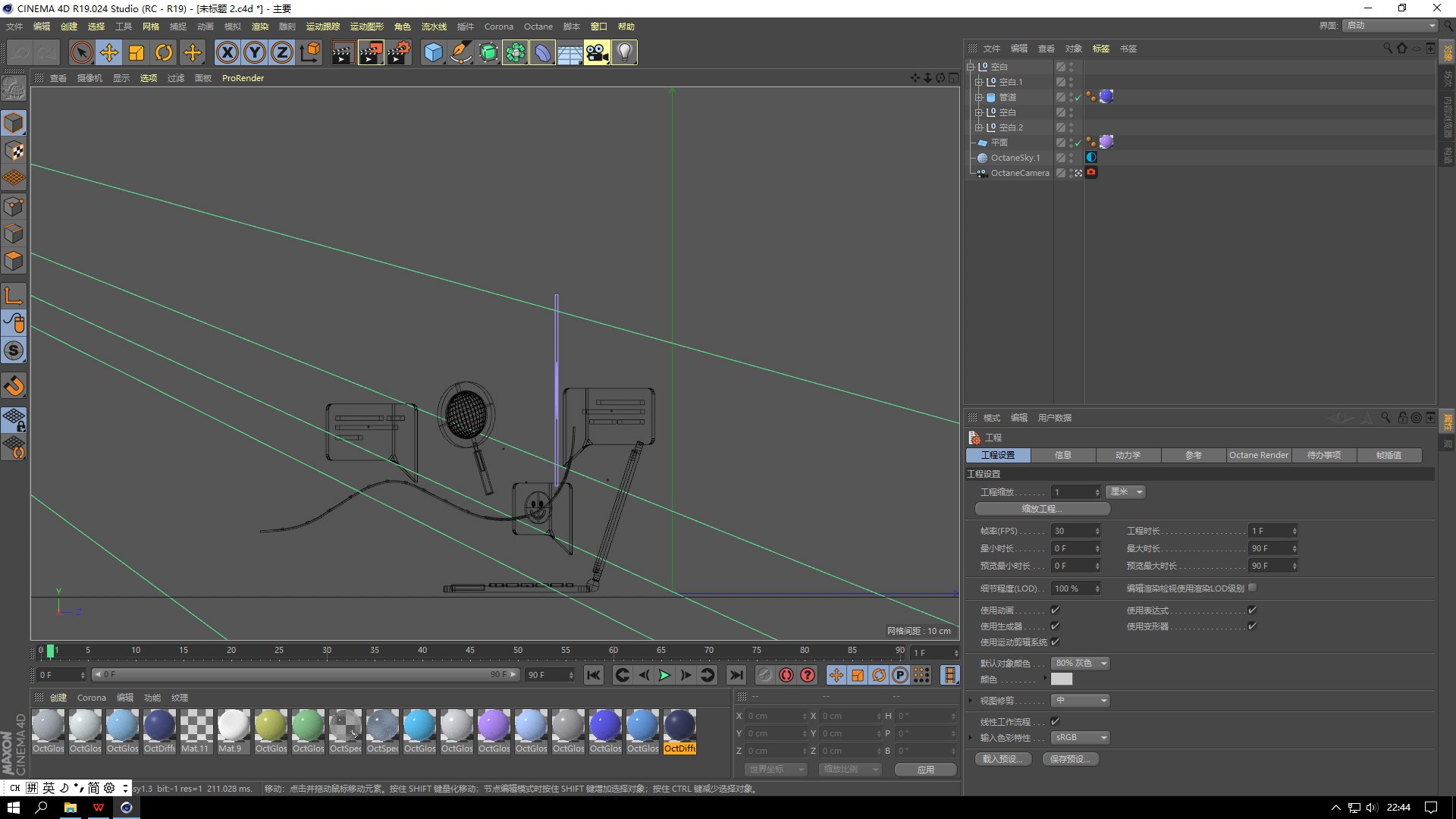Add a Cube primitive object

click(x=433, y=52)
